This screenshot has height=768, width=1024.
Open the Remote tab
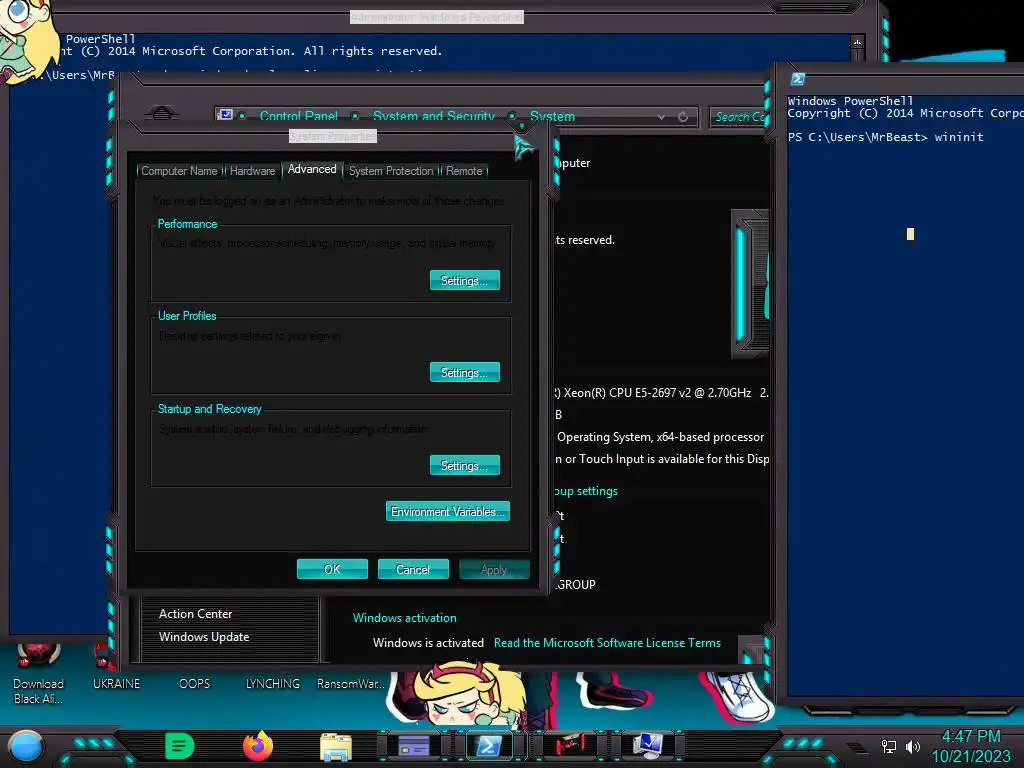464,171
